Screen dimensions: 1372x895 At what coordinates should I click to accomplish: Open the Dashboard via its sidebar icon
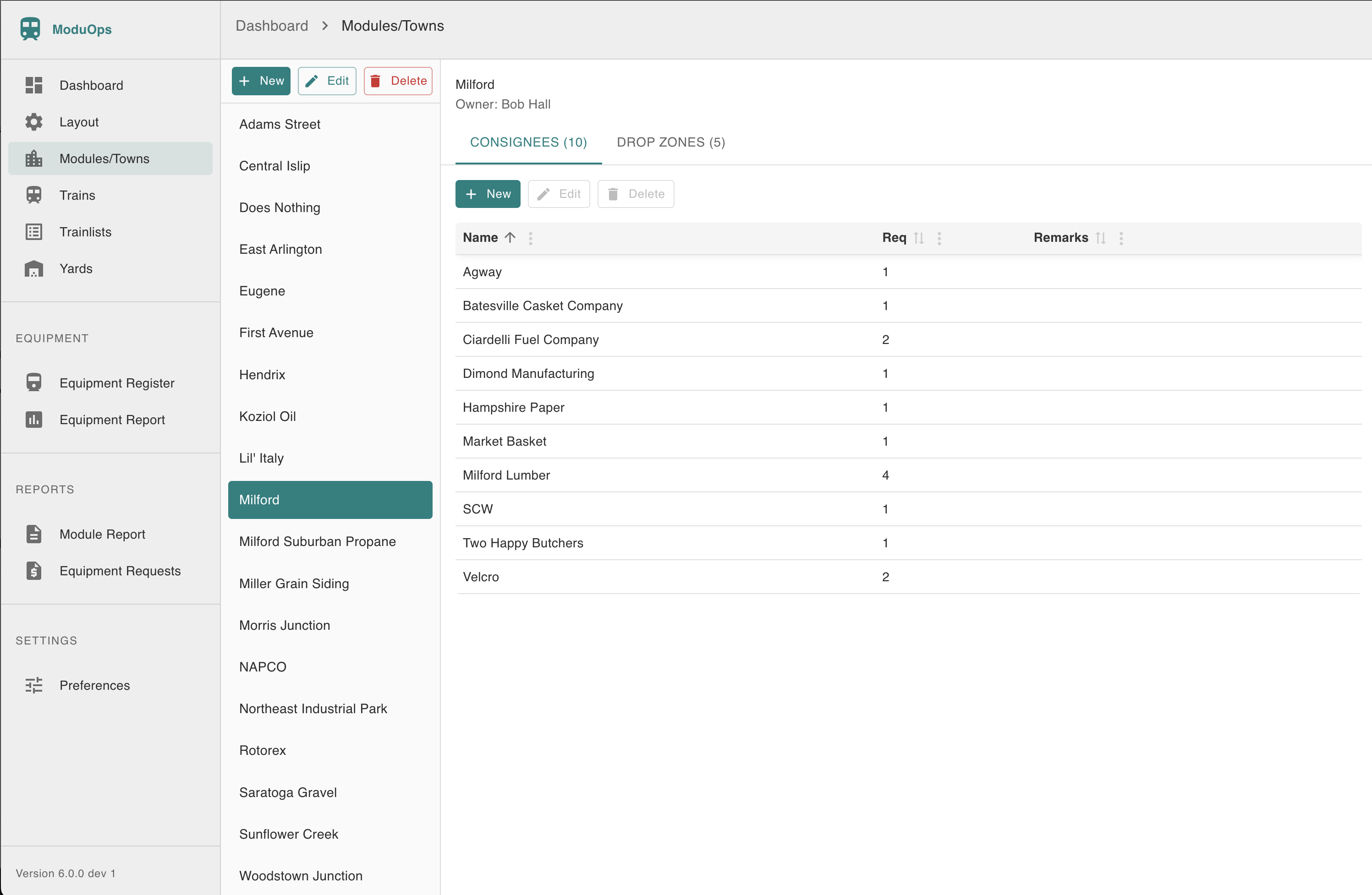pos(33,85)
